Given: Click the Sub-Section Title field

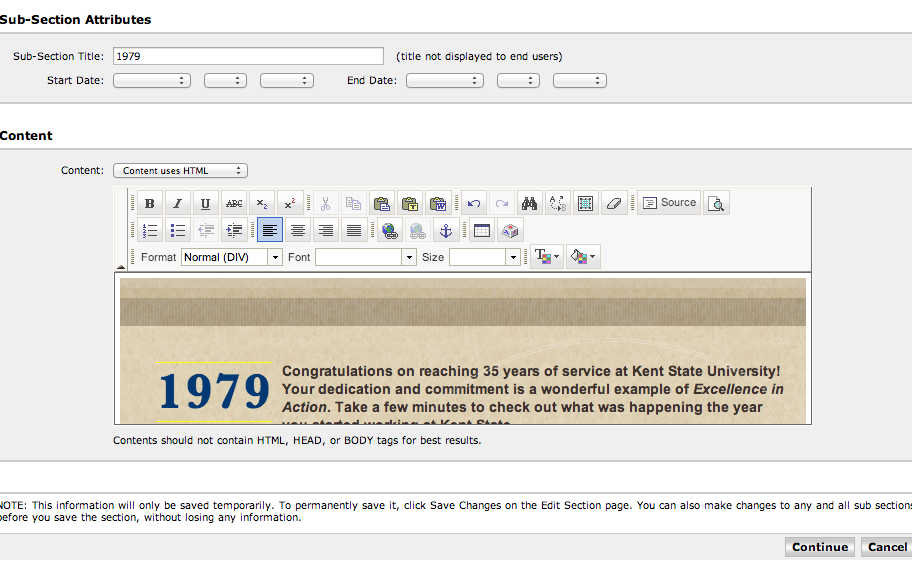Looking at the screenshot, I should [248, 56].
